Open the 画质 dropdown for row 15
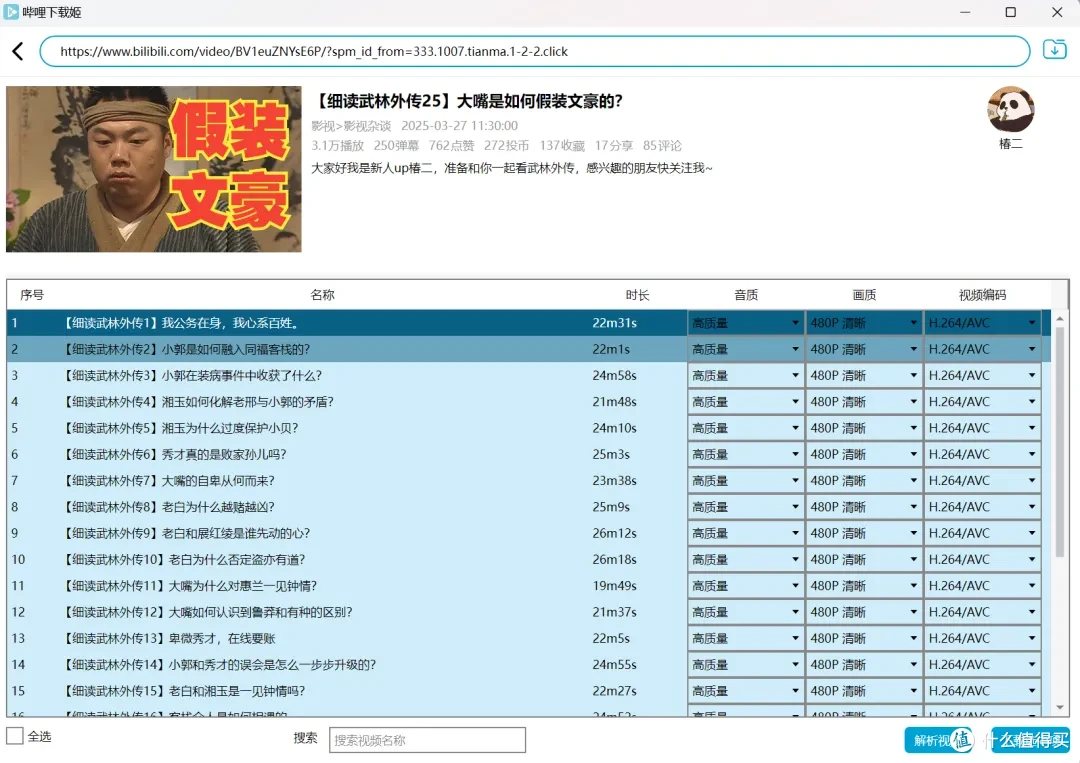This screenshot has height=763, width=1080. pyautogui.click(x=864, y=691)
